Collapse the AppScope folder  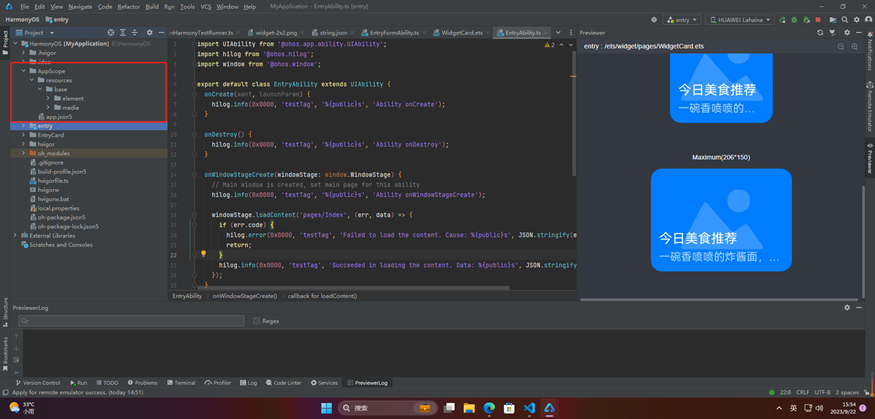(23, 71)
